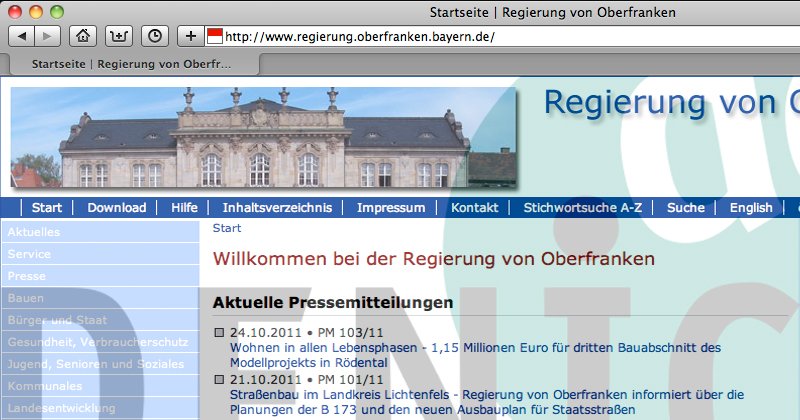This screenshot has width=800, height=420.
Task: Click the Willkommen bei der Regierung heading
Action: 434,259
